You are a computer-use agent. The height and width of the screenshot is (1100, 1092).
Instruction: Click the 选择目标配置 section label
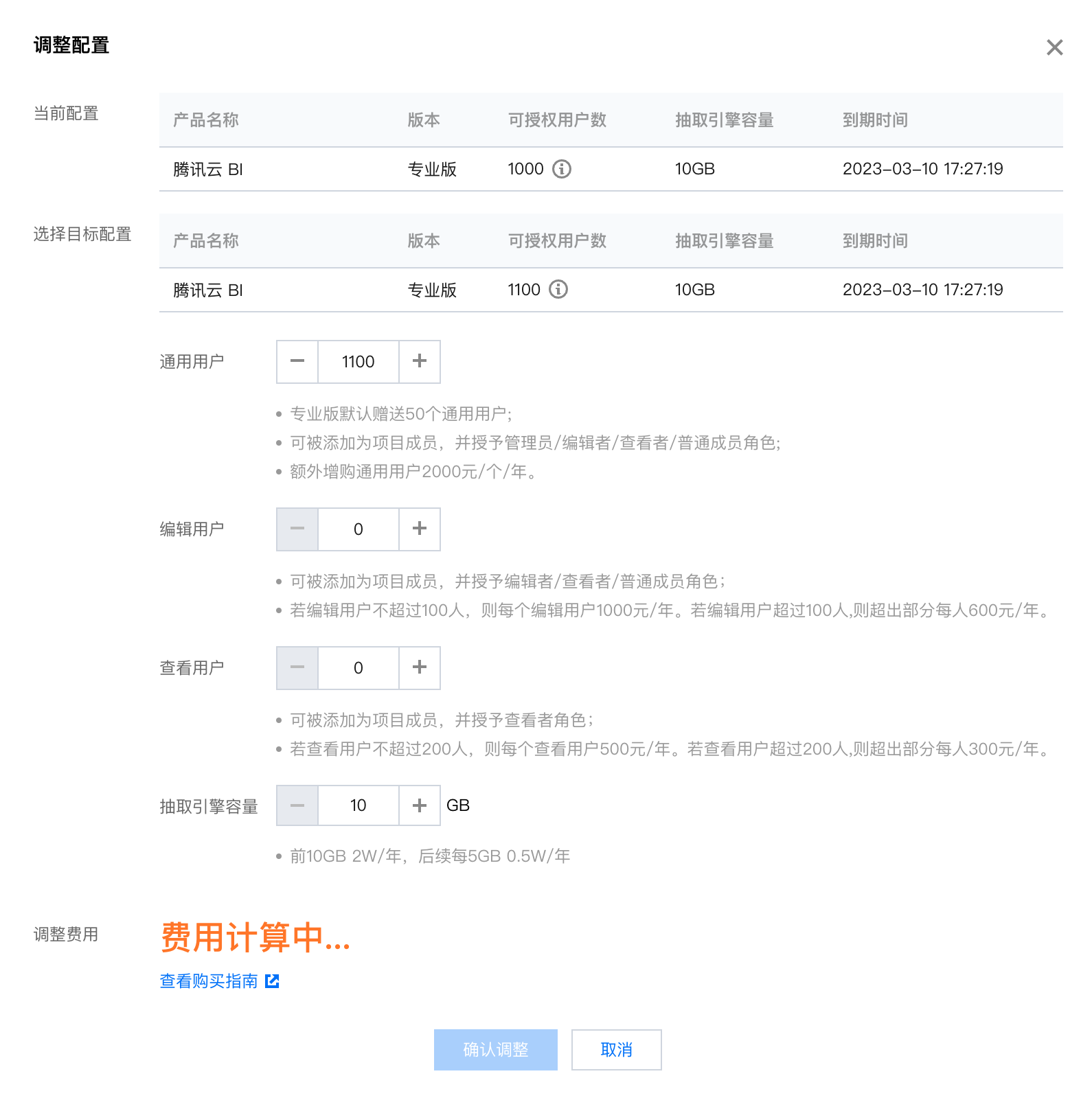tap(82, 234)
